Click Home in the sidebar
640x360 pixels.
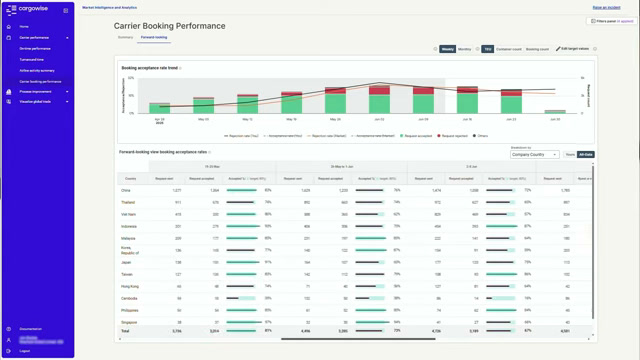point(24,27)
